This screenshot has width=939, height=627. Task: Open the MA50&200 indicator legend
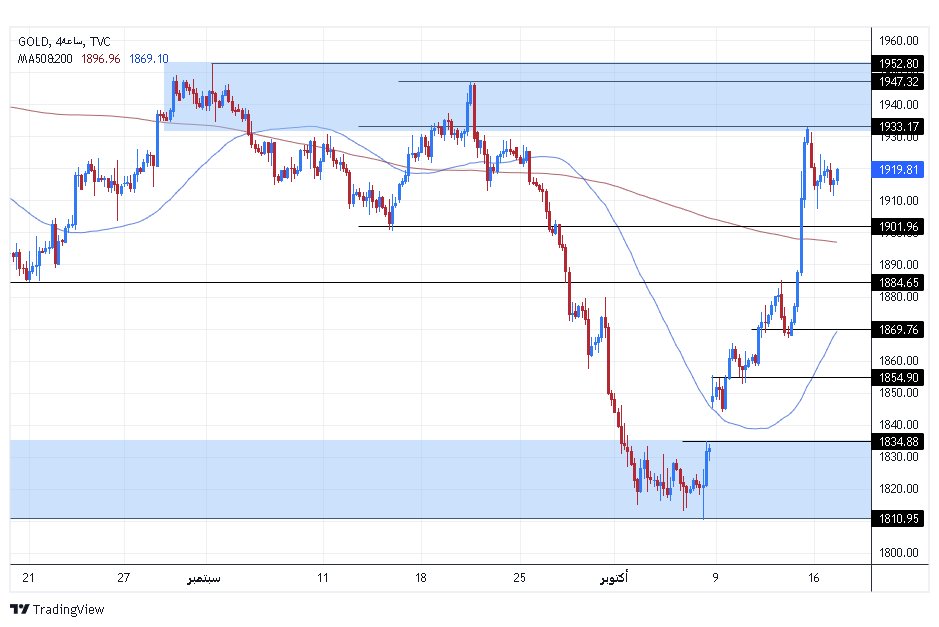(x=46, y=59)
